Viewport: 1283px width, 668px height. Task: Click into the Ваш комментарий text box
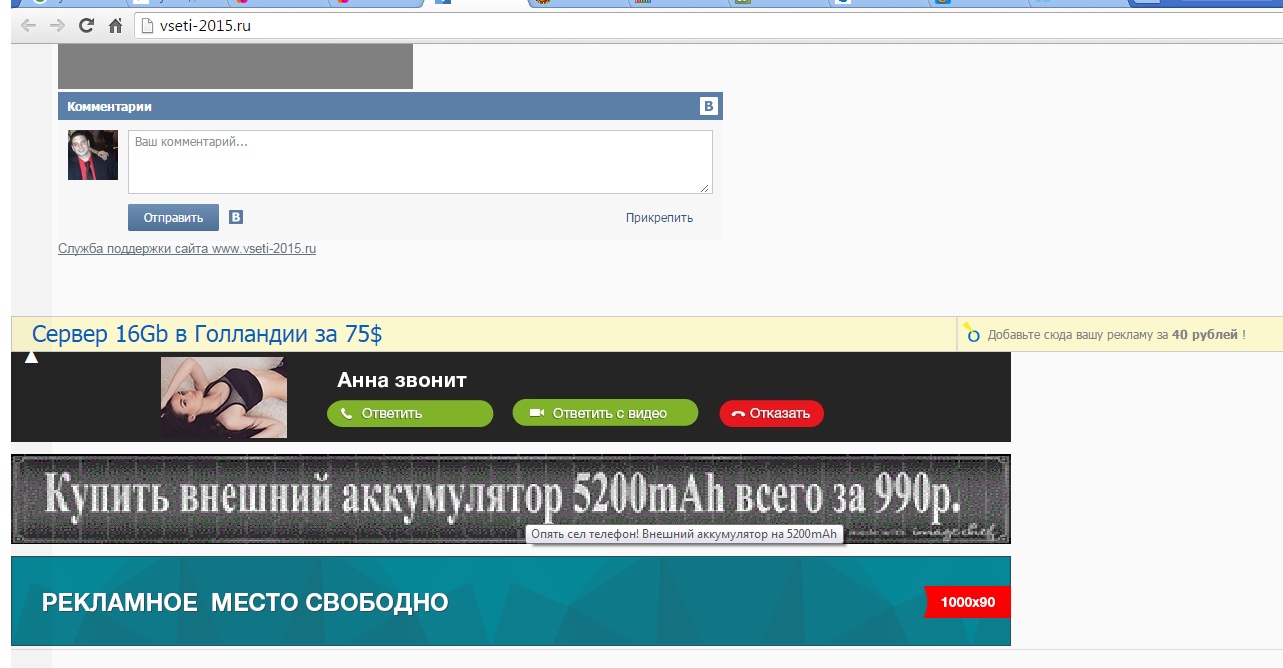pyautogui.click(x=420, y=162)
